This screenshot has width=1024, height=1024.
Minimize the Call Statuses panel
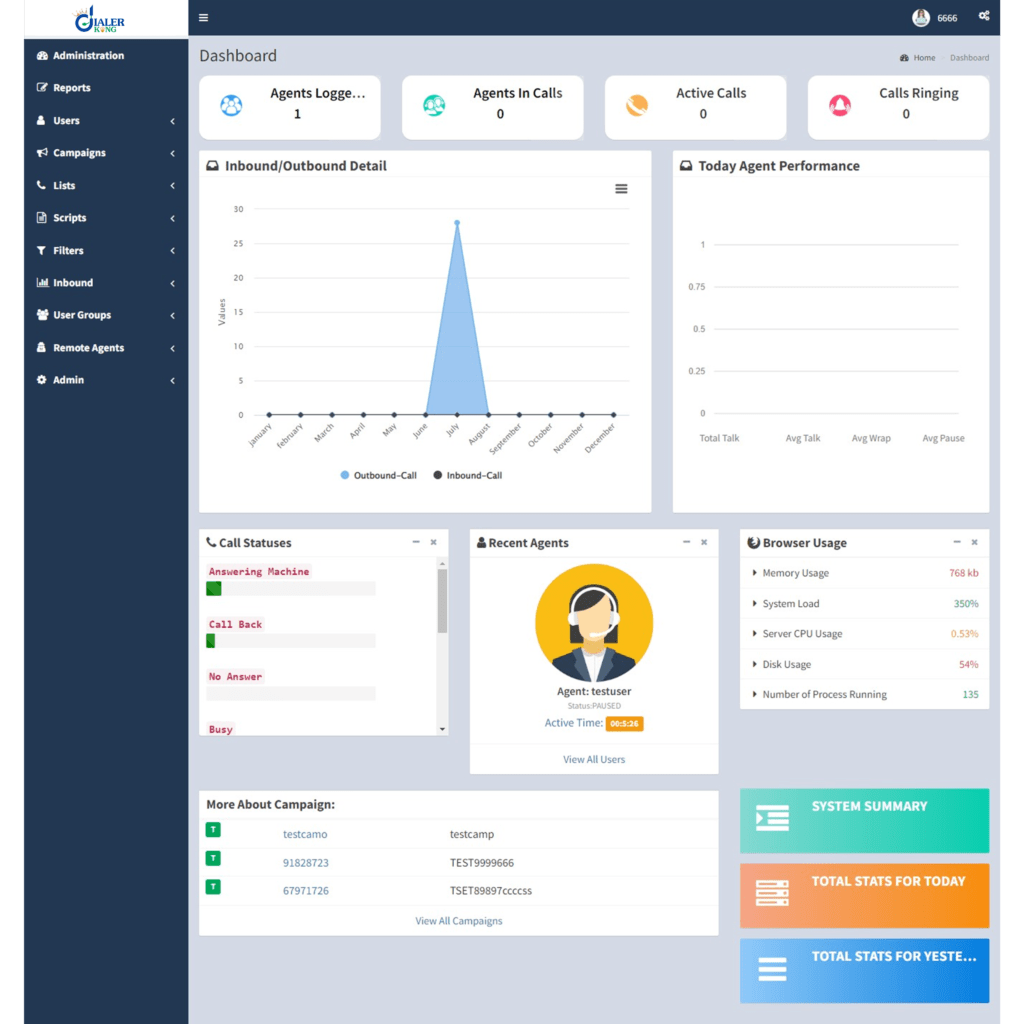416,542
